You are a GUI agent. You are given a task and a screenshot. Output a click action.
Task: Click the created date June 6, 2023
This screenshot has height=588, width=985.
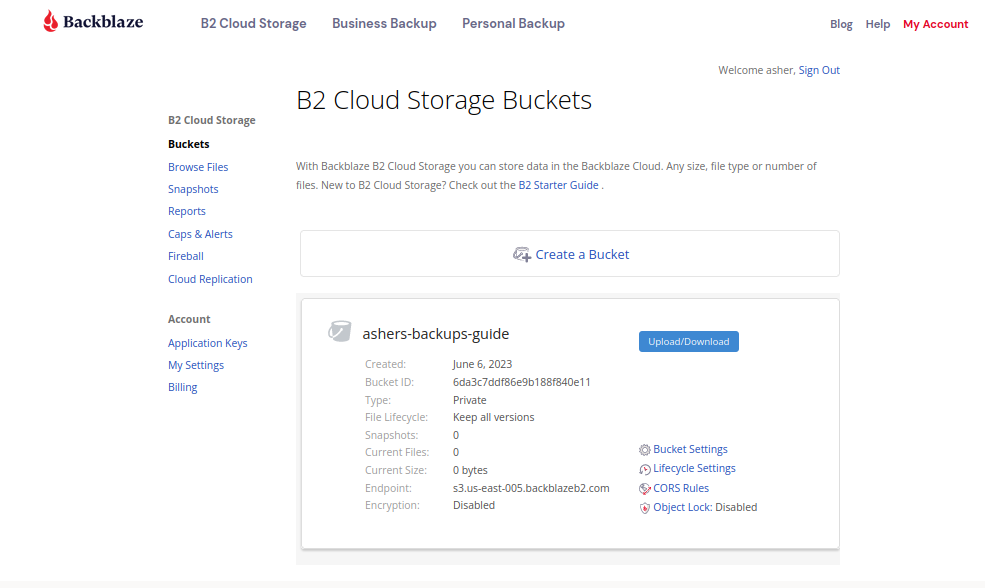482,364
